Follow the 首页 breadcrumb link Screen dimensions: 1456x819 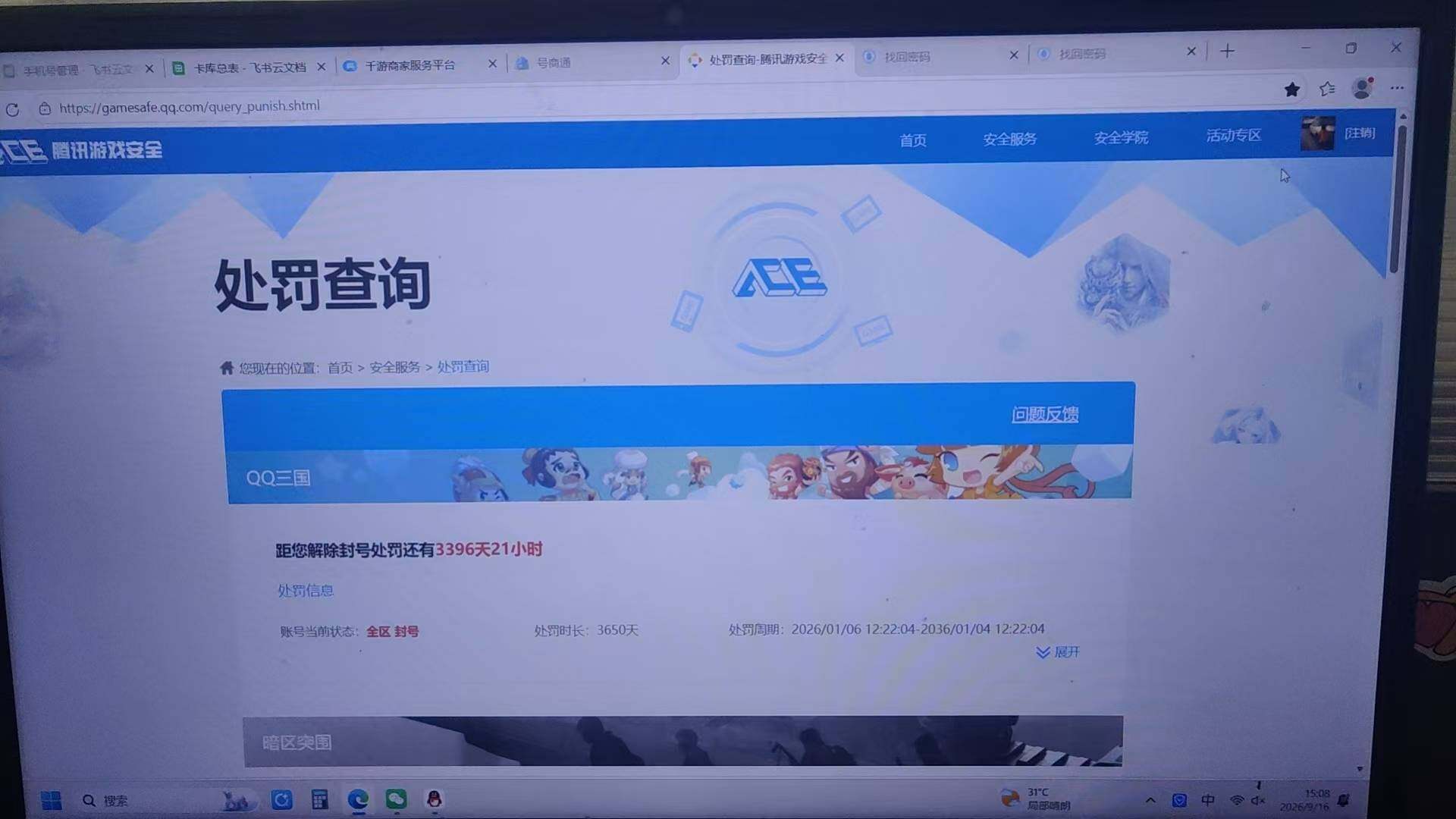(x=340, y=368)
